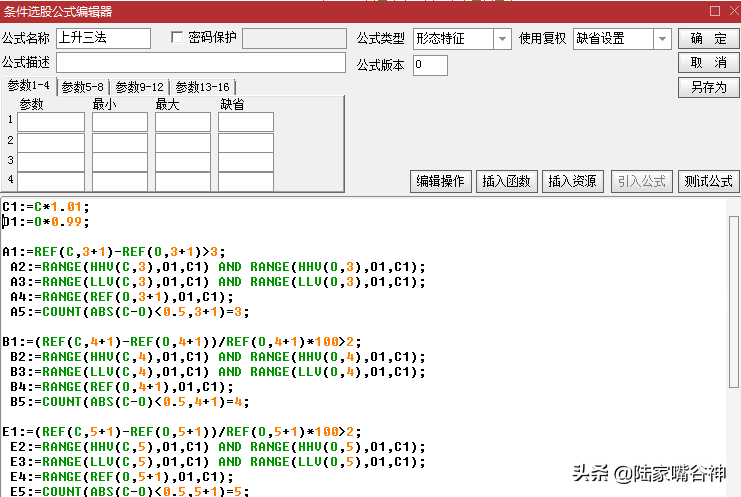Click the 公式名称 input field

[104, 39]
